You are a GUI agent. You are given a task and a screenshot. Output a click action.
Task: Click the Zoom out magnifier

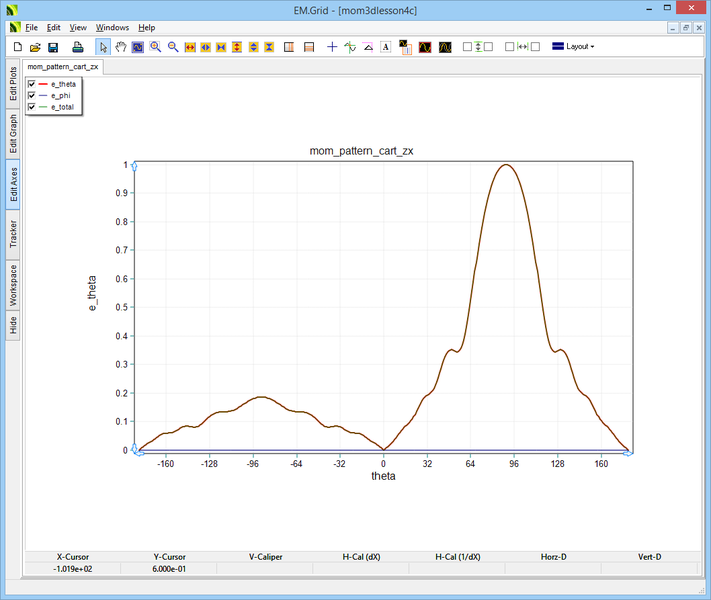tap(173, 47)
